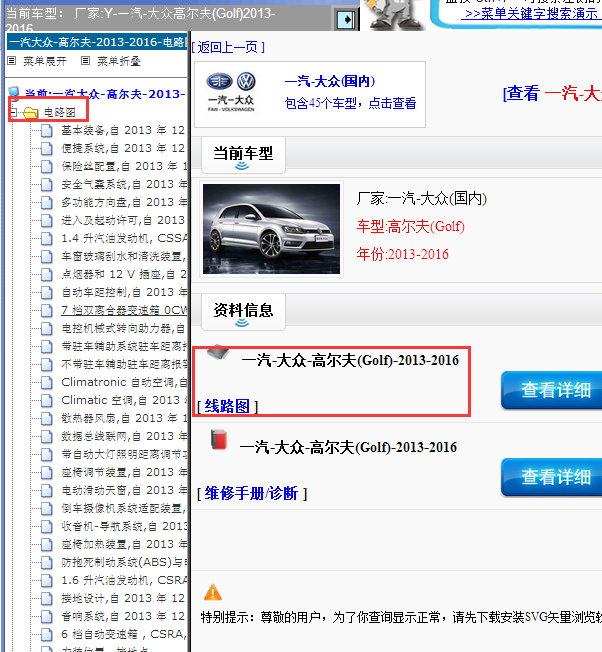Click document icon beside 基本装备

(x=47, y=131)
